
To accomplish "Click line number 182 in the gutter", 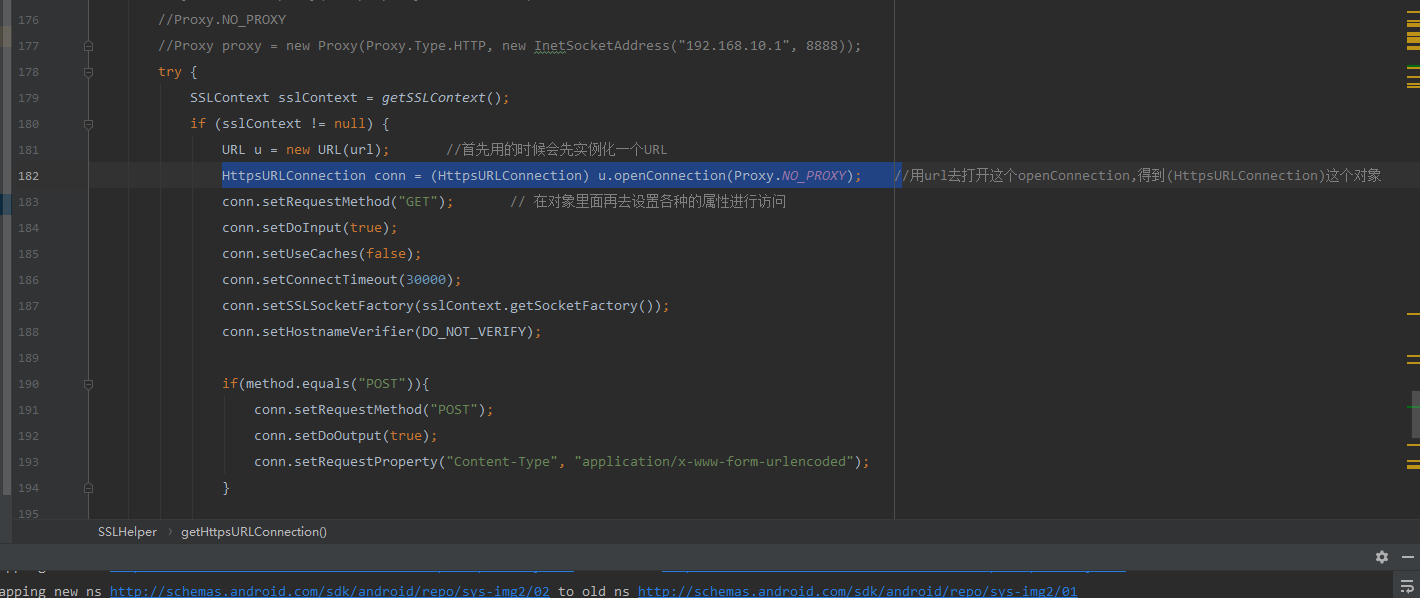I will click(x=28, y=176).
